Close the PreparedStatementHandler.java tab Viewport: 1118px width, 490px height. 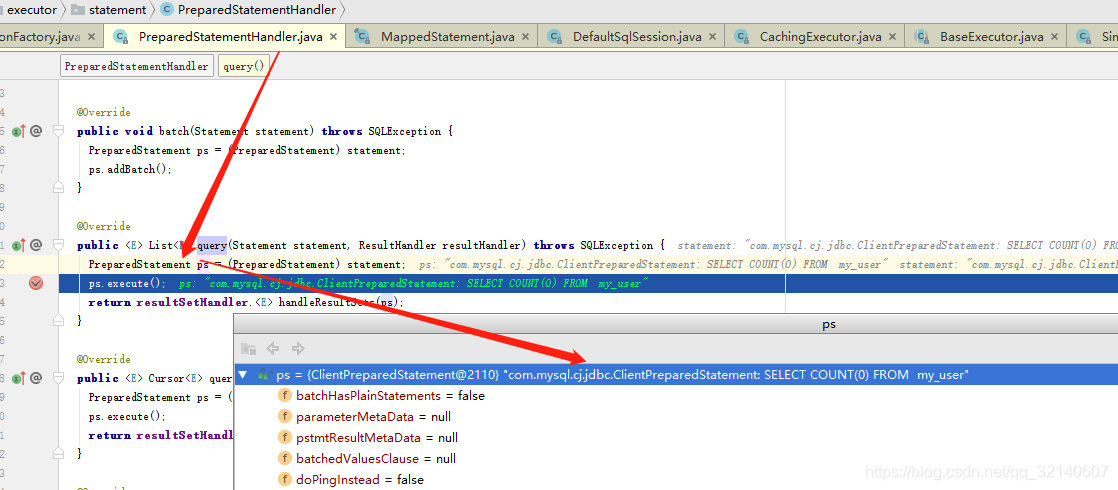click(333, 36)
